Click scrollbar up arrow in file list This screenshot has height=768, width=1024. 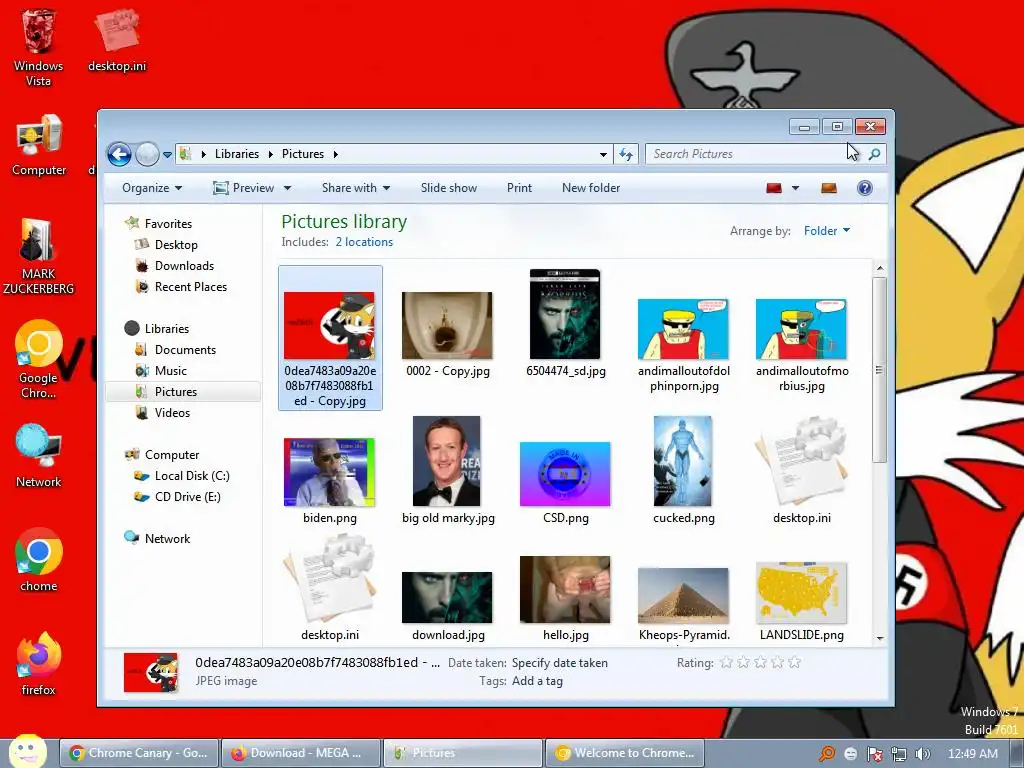[x=880, y=268]
